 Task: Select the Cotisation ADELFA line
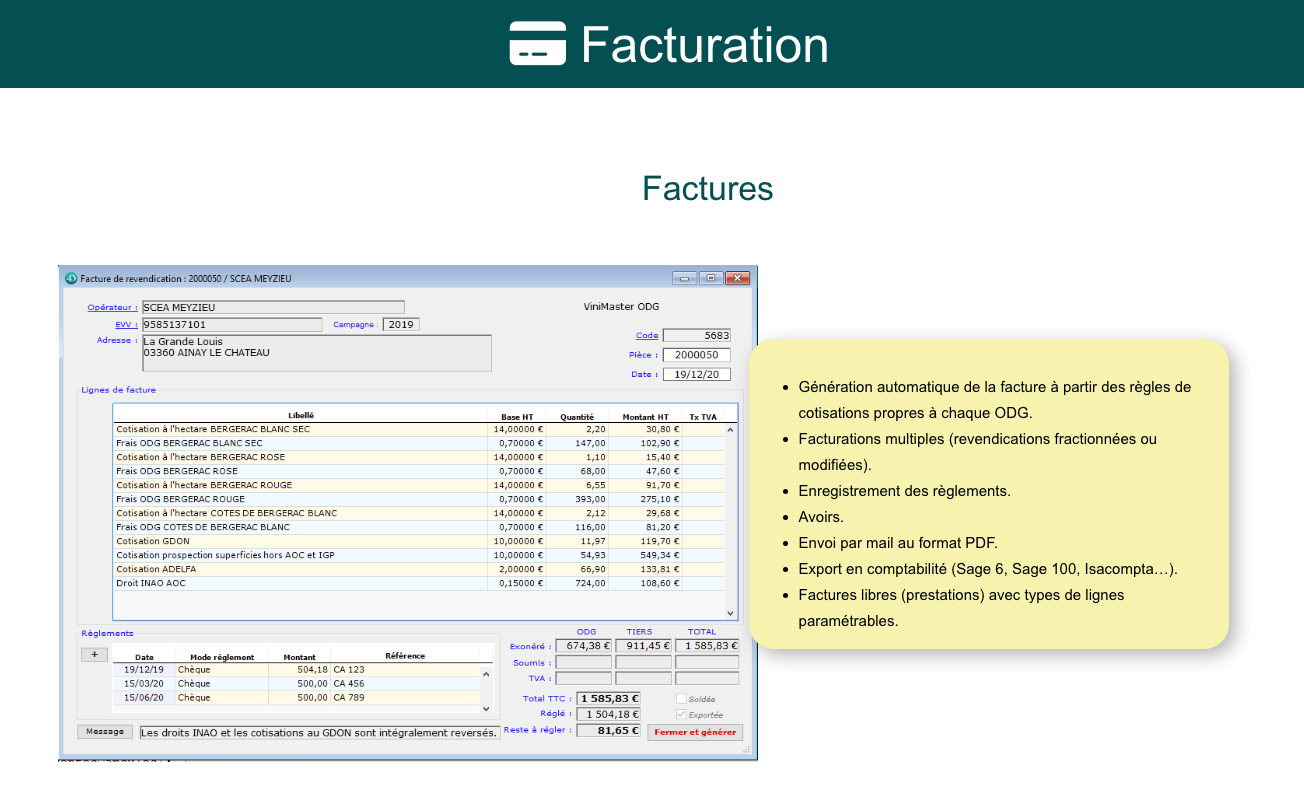[419, 569]
